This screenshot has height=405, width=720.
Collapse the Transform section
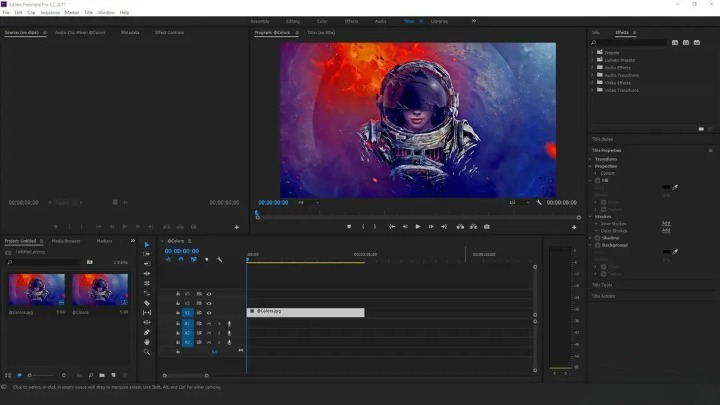(591, 159)
